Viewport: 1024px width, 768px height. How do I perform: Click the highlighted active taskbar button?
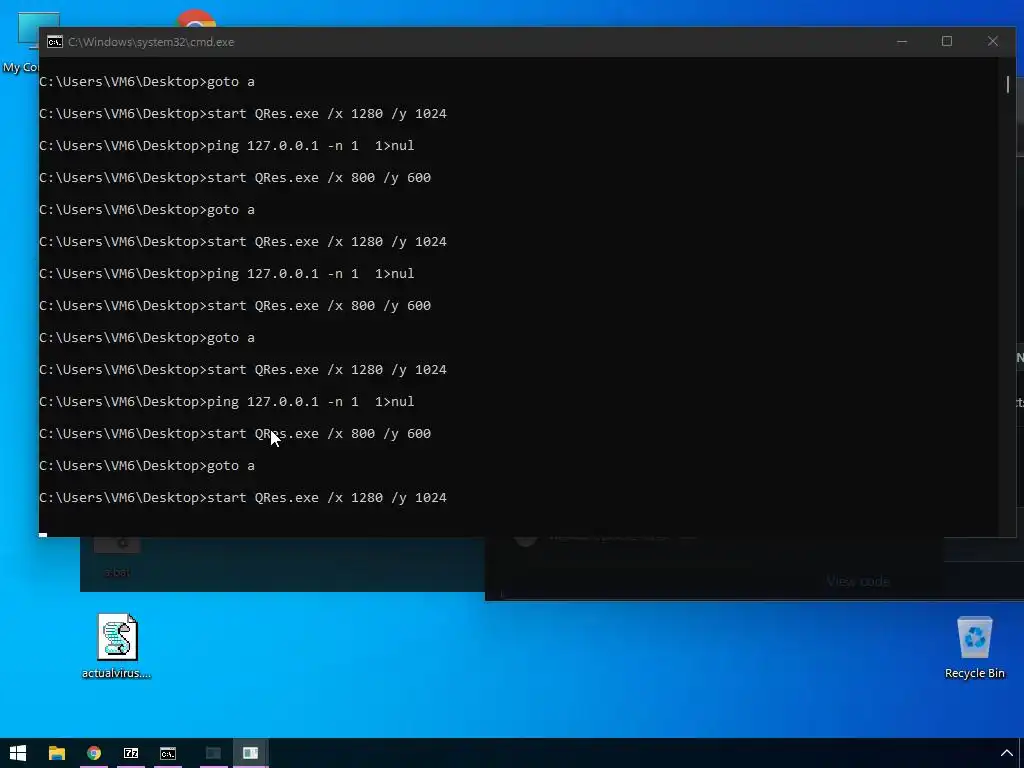click(x=250, y=753)
